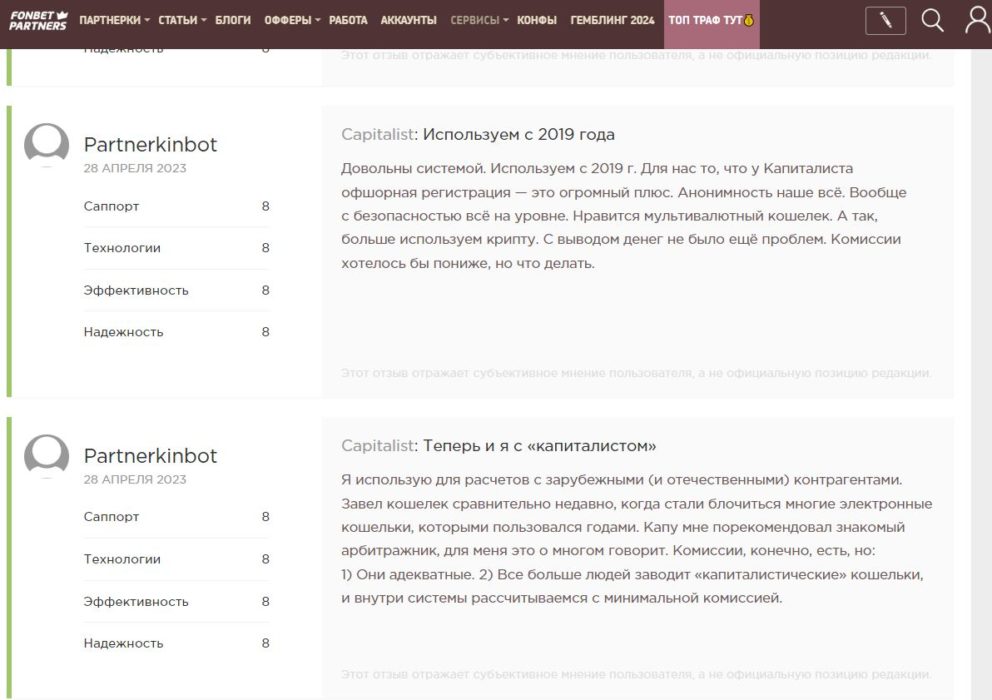The width and height of the screenshot is (992, 700).
Task: Open the pencil write-post icon
Action: click(885, 21)
